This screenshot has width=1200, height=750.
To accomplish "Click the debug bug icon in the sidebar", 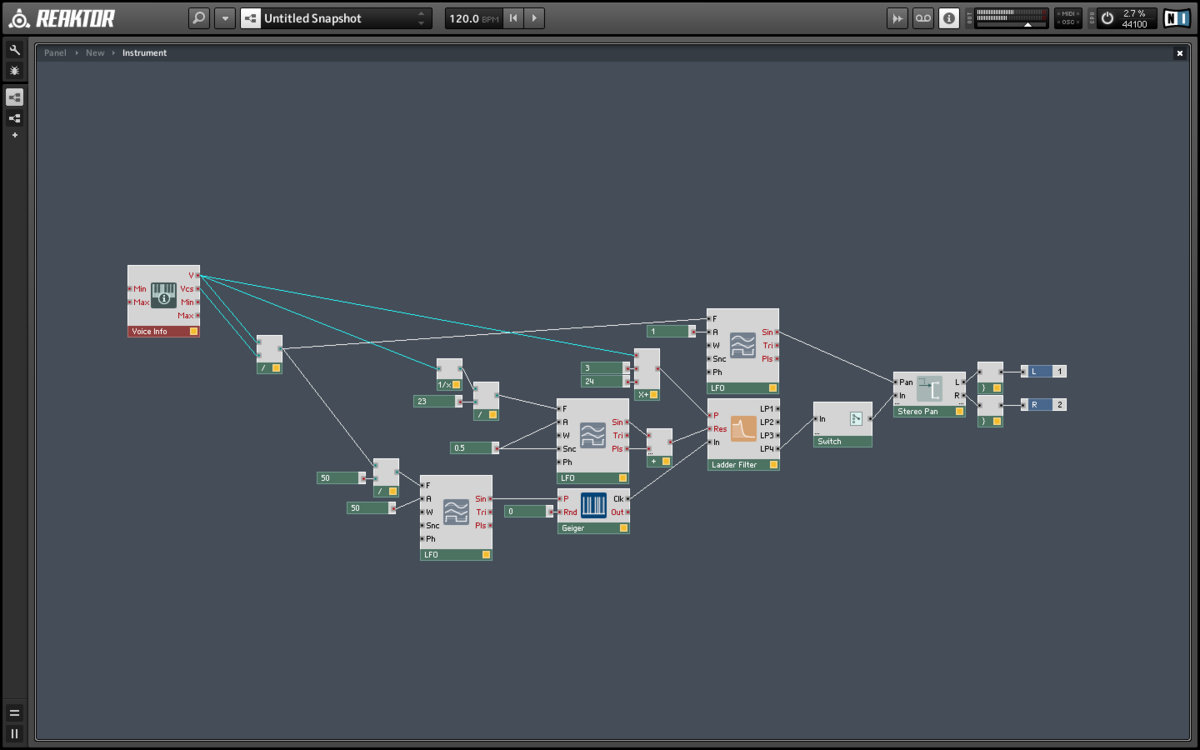I will (14, 71).
